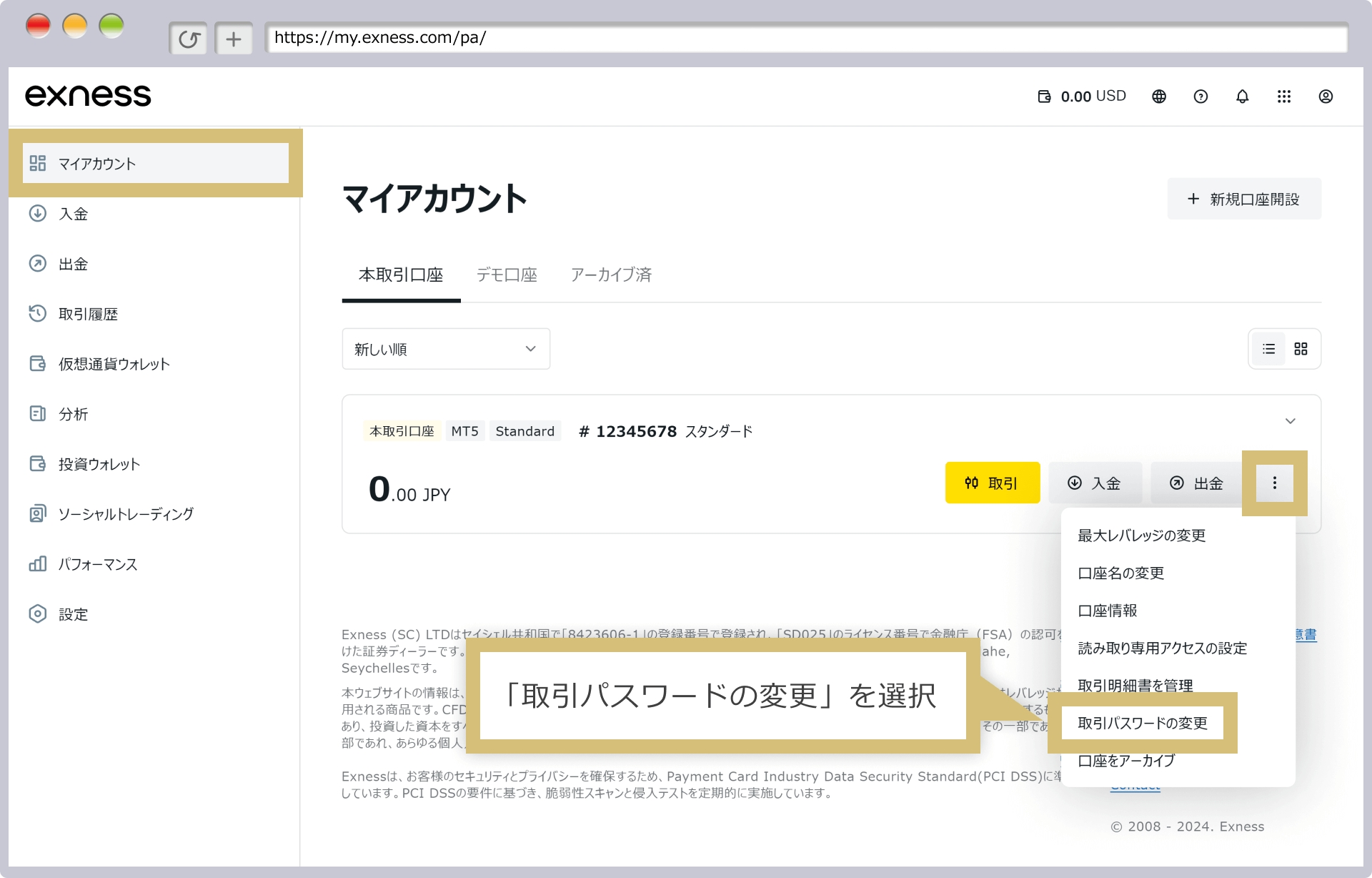The width and height of the screenshot is (1372, 878).
Task: Select 取引パスワードの変更 from menu
Action: [1142, 723]
